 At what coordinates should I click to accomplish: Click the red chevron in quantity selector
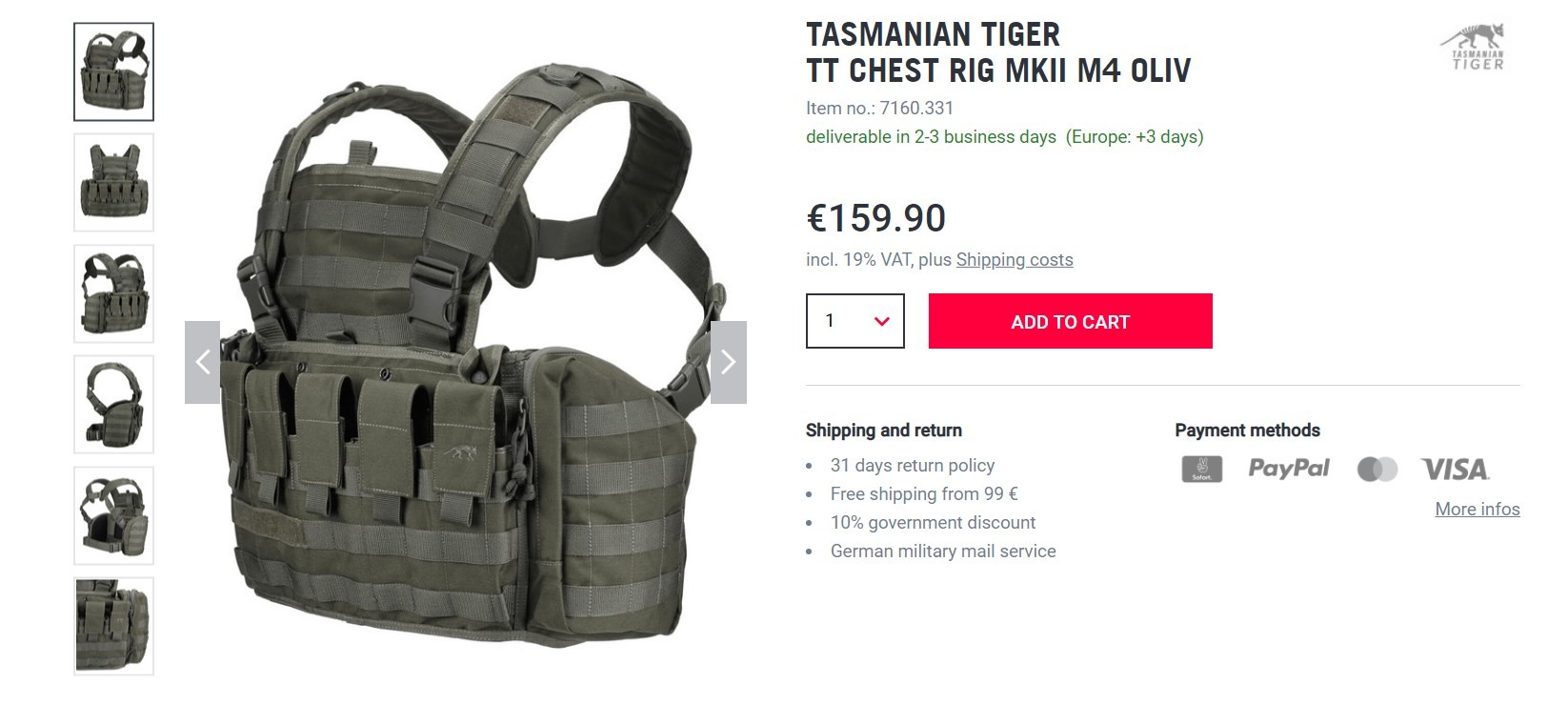(x=882, y=322)
